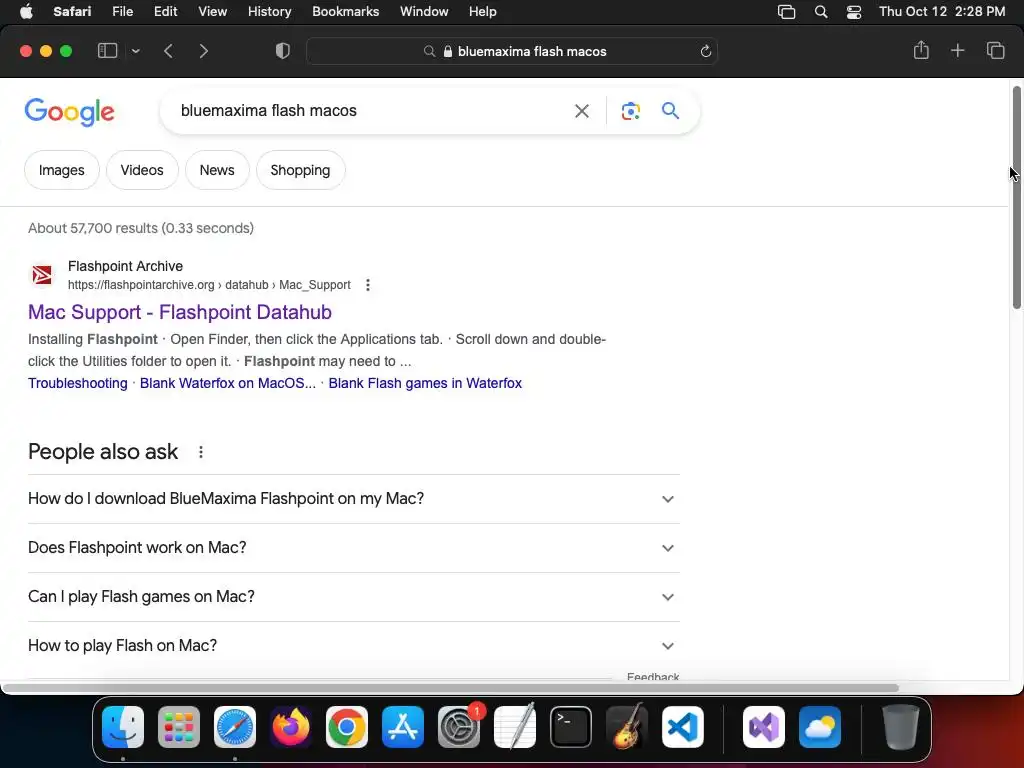Reload the page from address bar
This screenshot has height=768, width=1024.
705,51
